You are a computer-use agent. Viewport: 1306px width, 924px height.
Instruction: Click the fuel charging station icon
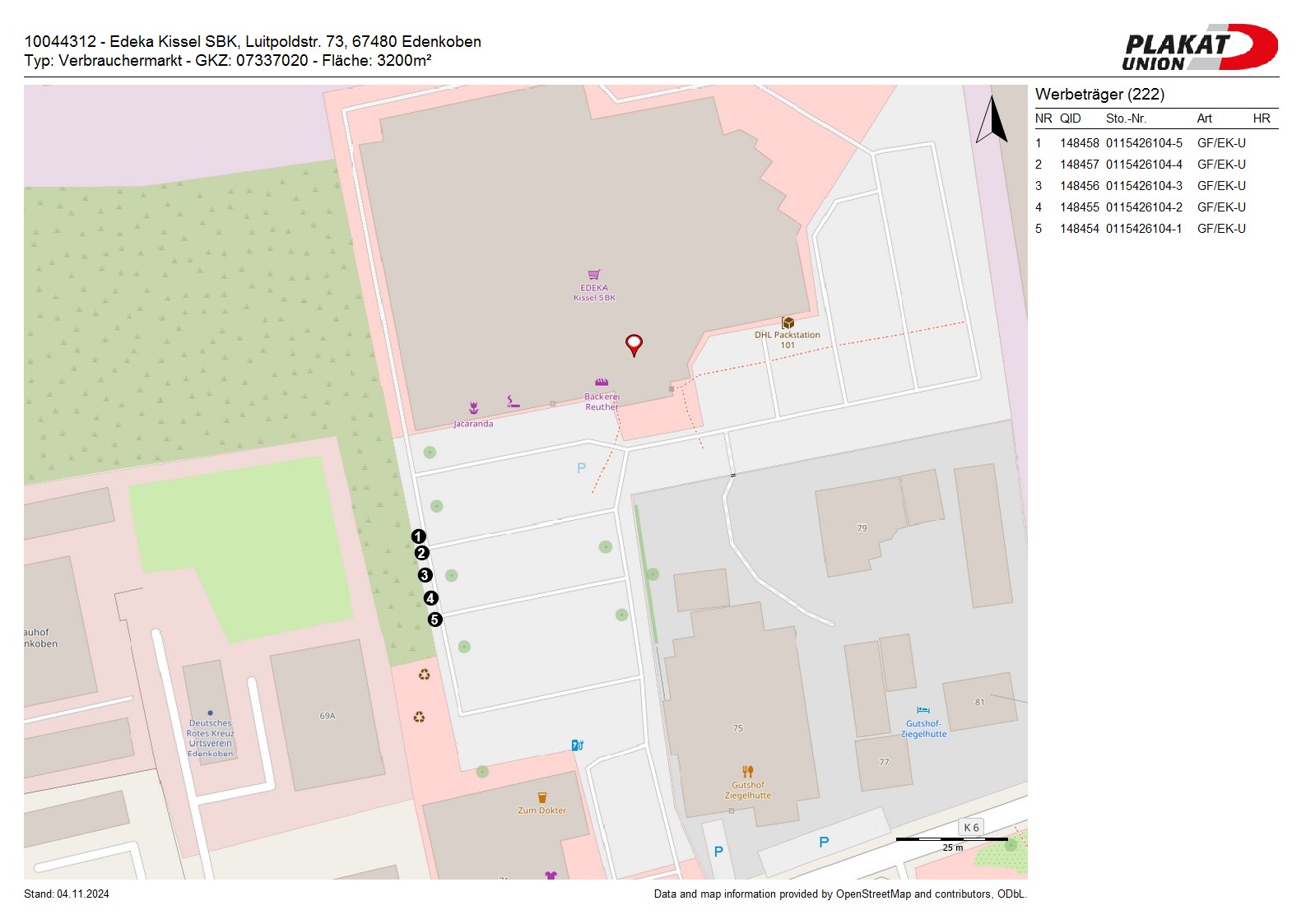(x=578, y=745)
